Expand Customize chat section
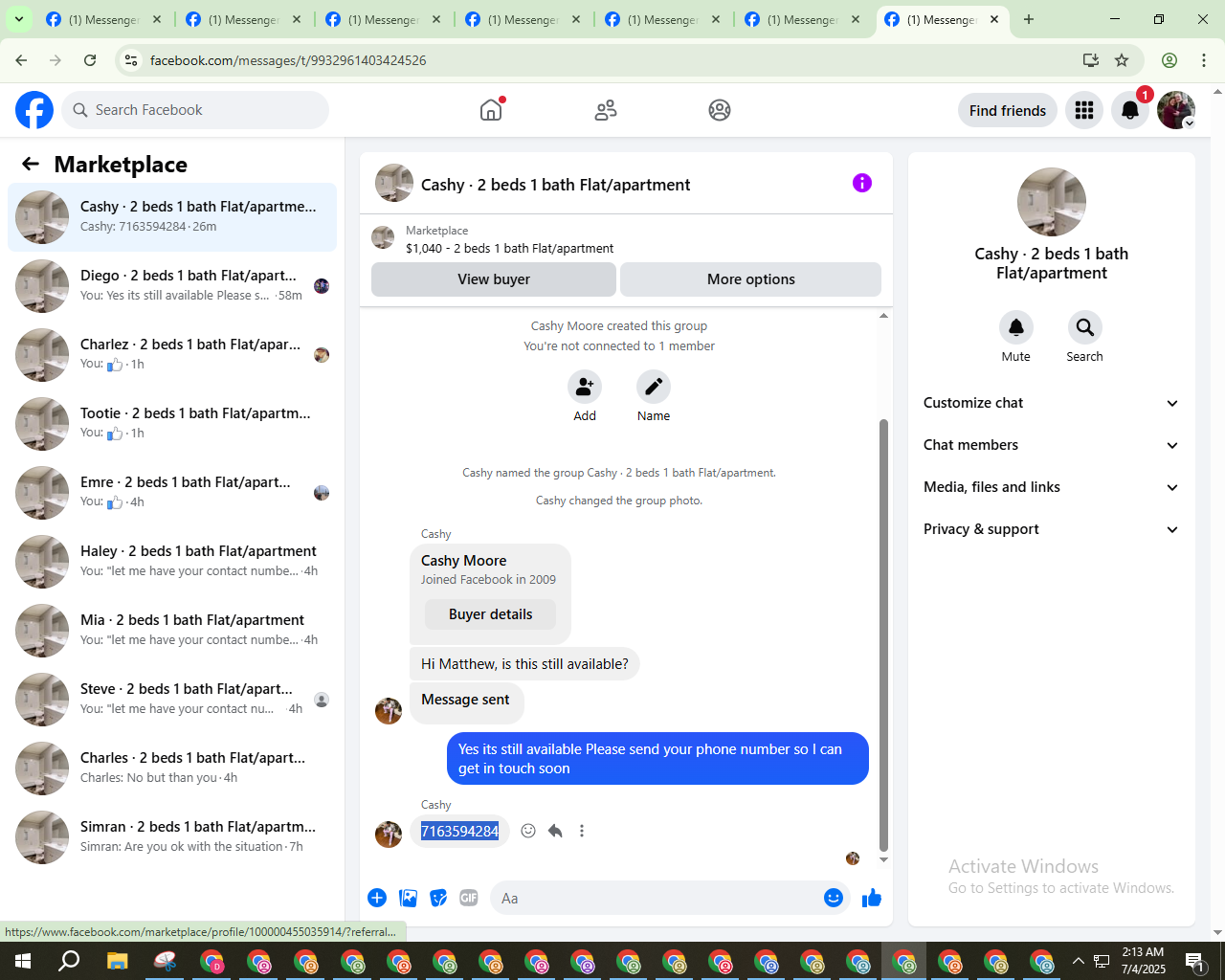 click(x=1052, y=403)
